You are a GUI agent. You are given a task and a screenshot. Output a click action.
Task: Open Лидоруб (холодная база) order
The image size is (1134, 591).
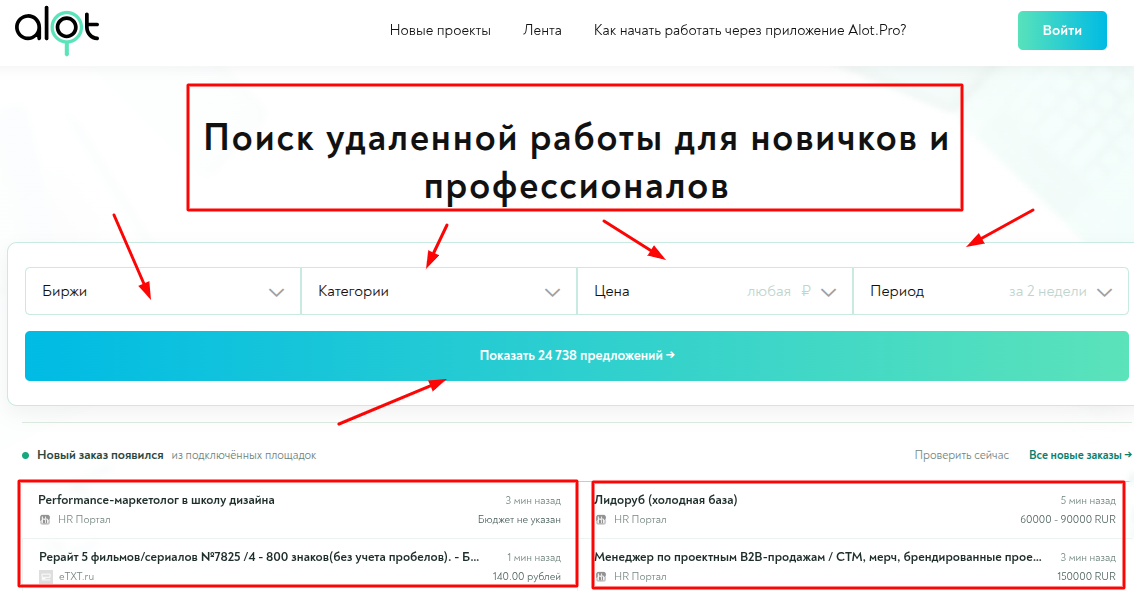pos(665,500)
